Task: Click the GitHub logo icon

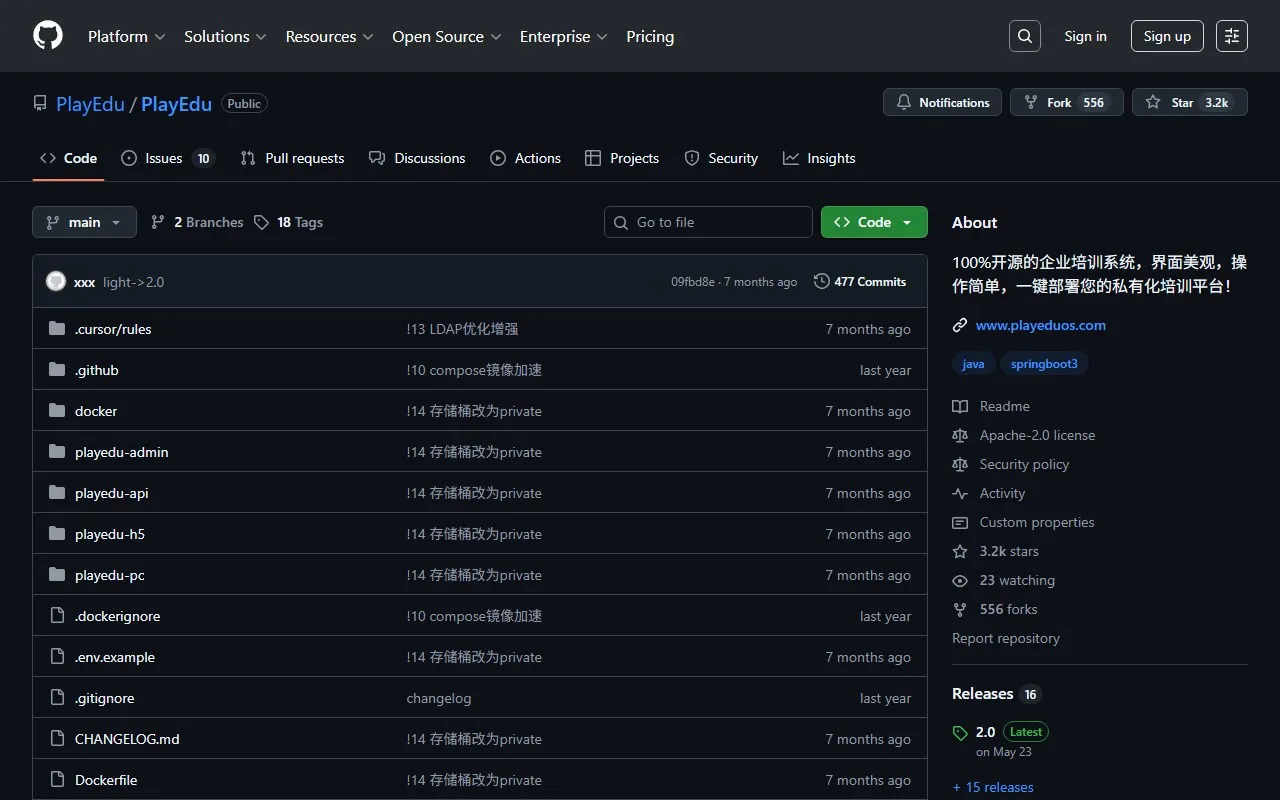Action: (48, 36)
